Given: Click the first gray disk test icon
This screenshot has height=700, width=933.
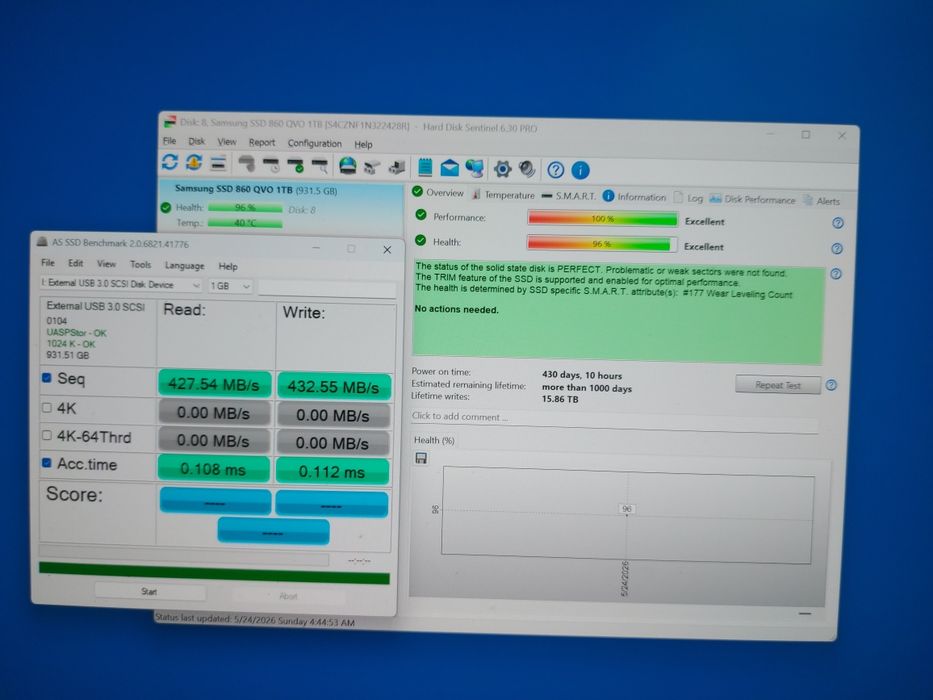Looking at the screenshot, I should pyautogui.click(x=246, y=164).
